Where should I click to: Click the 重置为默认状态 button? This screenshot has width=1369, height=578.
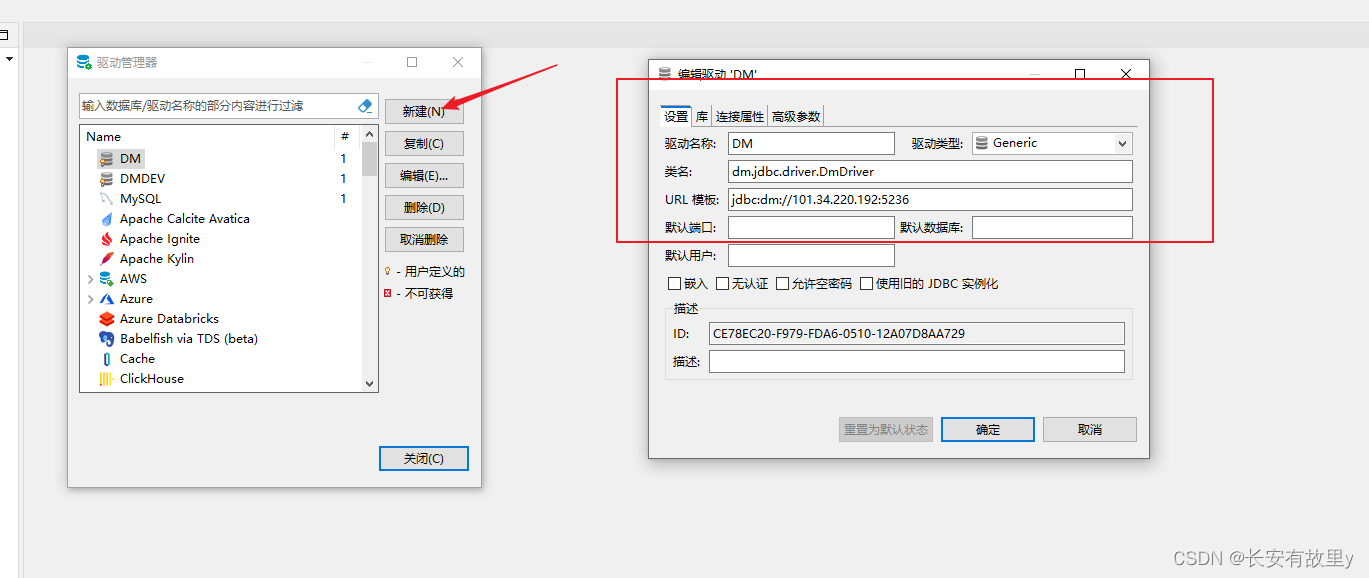886,430
